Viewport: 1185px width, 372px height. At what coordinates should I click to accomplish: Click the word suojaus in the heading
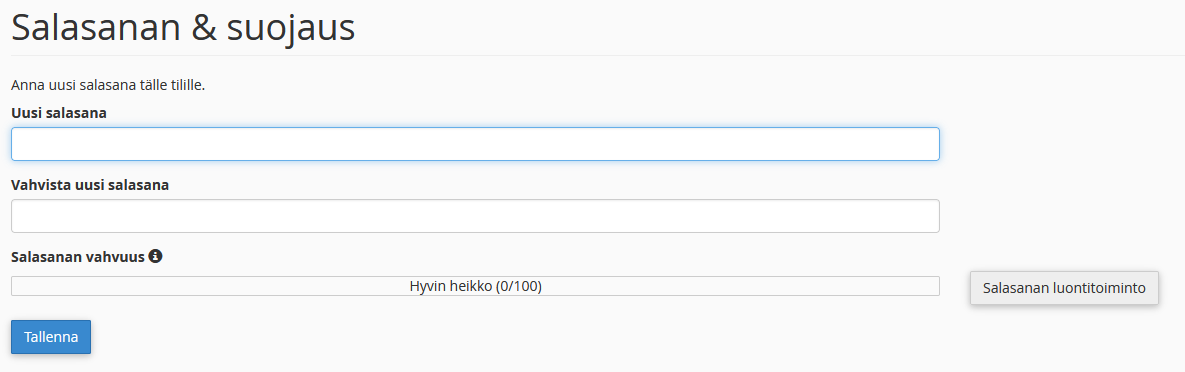click(x=288, y=30)
